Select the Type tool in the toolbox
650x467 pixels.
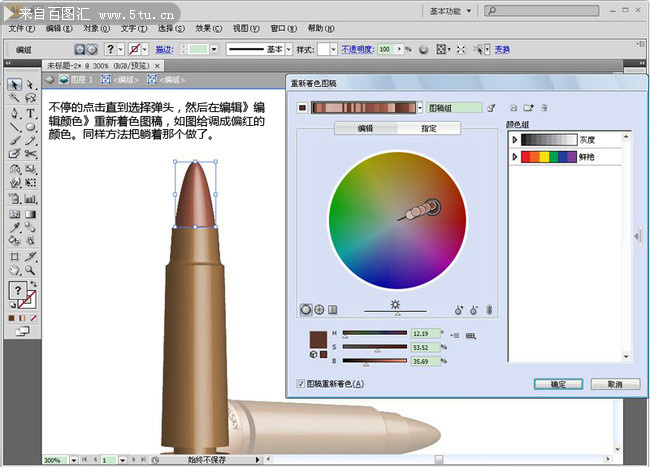31,113
